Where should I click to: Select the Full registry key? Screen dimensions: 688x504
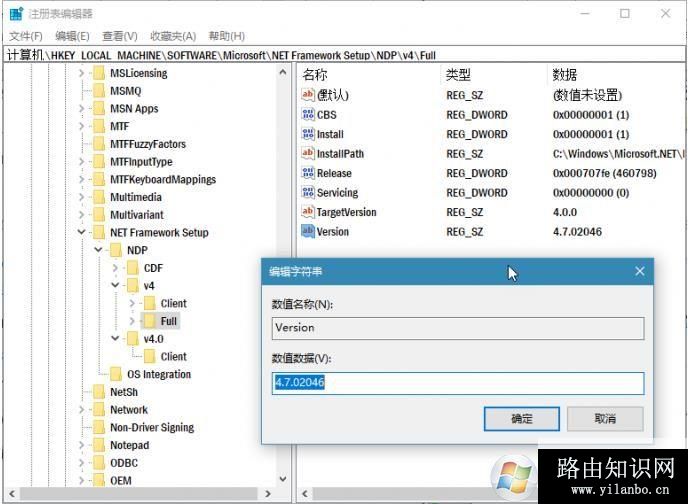pos(168,321)
